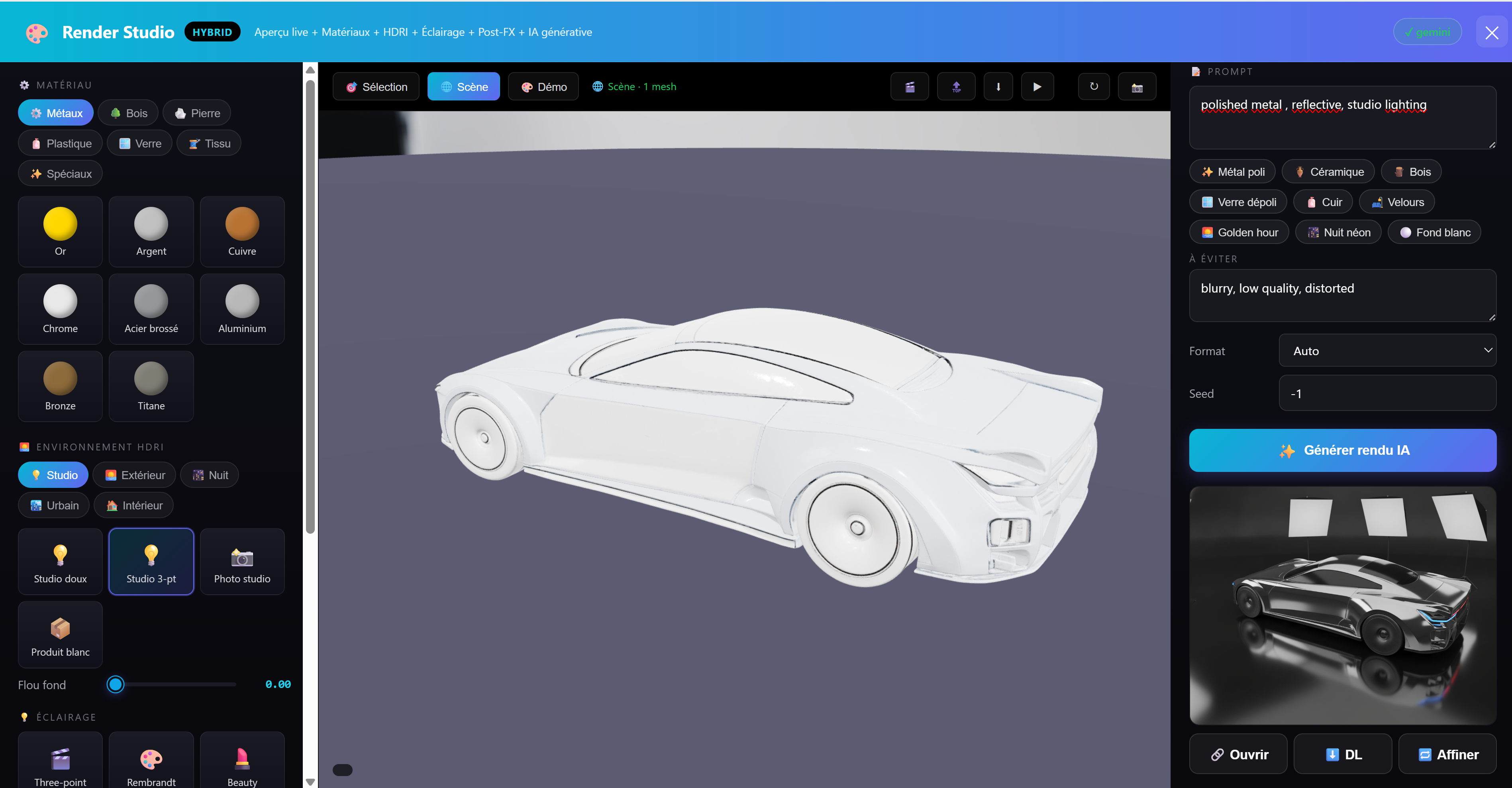Select the Extérieur HDRI category
The height and width of the screenshot is (788, 1512).
tap(134, 475)
